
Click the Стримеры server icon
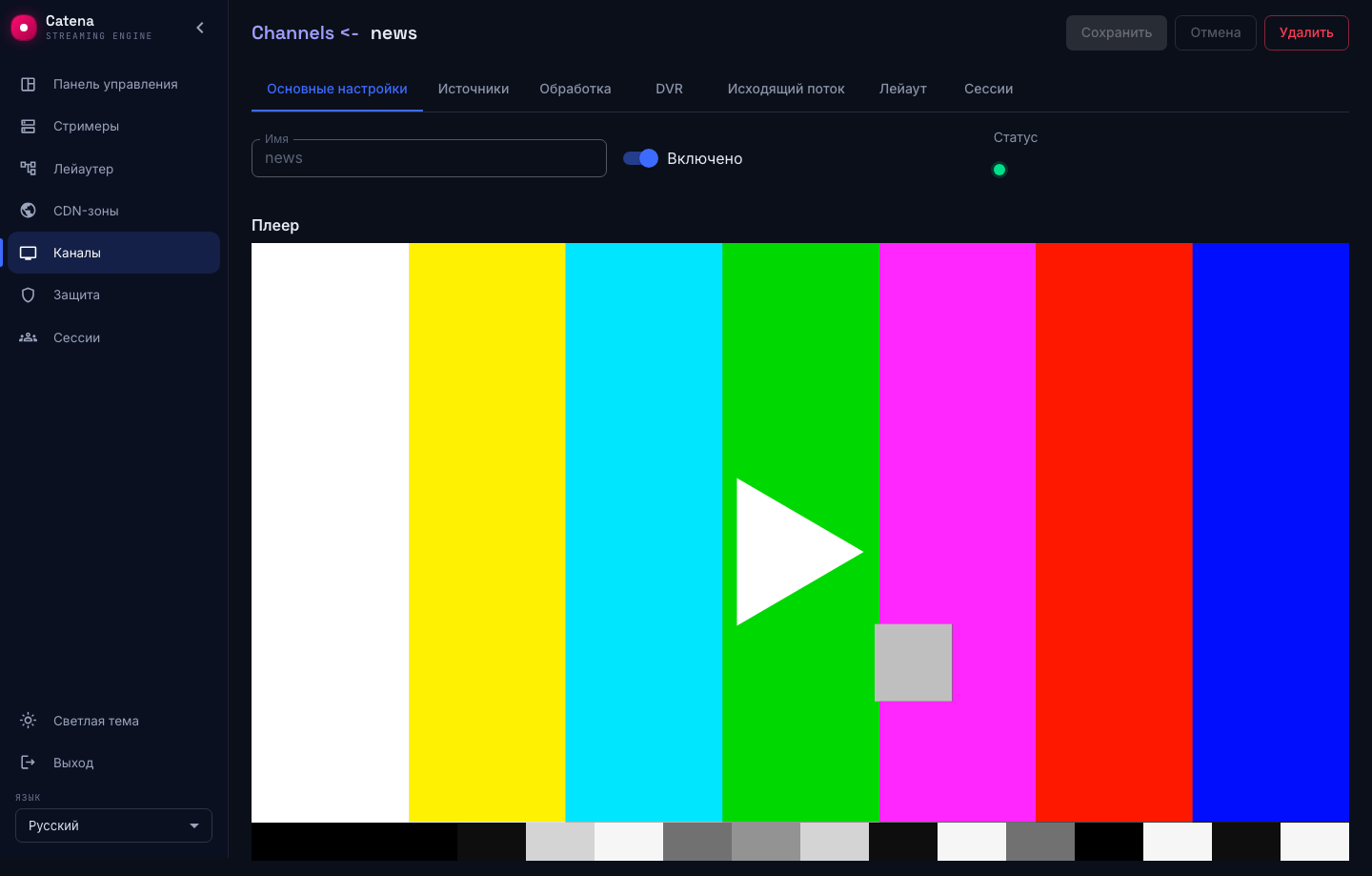[29, 126]
